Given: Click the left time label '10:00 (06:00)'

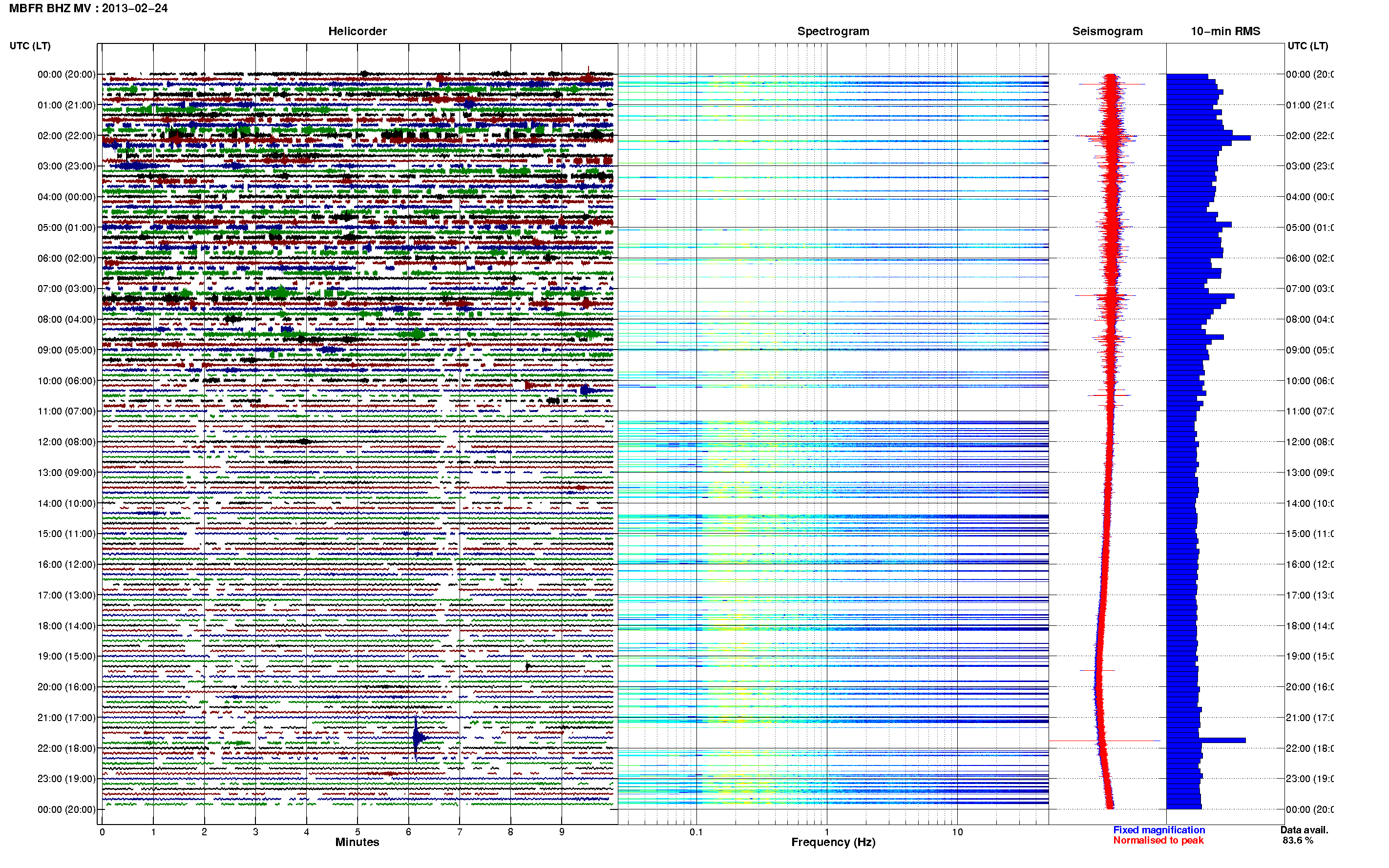Looking at the screenshot, I should point(66,381).
